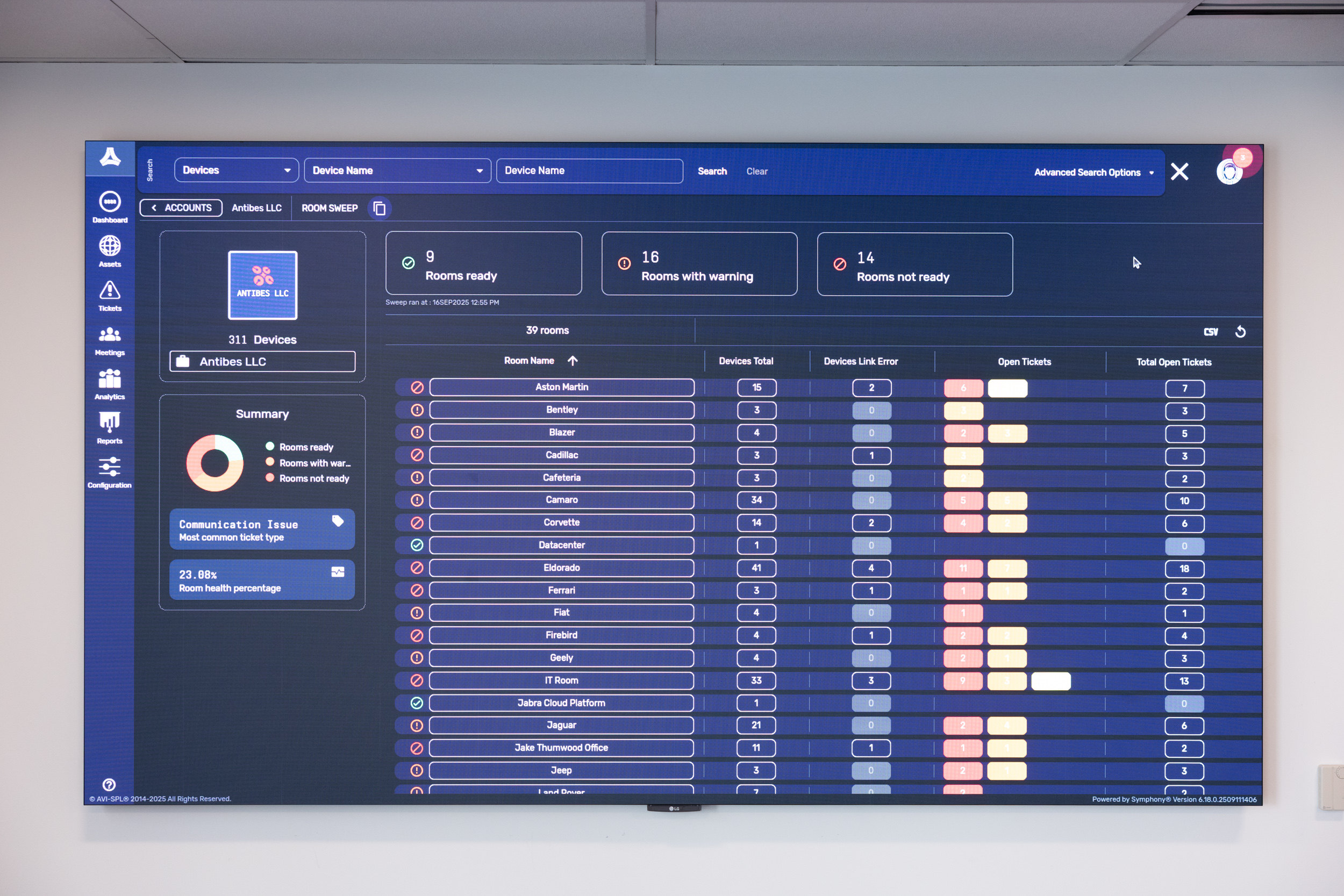The image size is (1344, 896).
Task: Filter by 16 Rooms with warning card
Action: tap(699, 264)
